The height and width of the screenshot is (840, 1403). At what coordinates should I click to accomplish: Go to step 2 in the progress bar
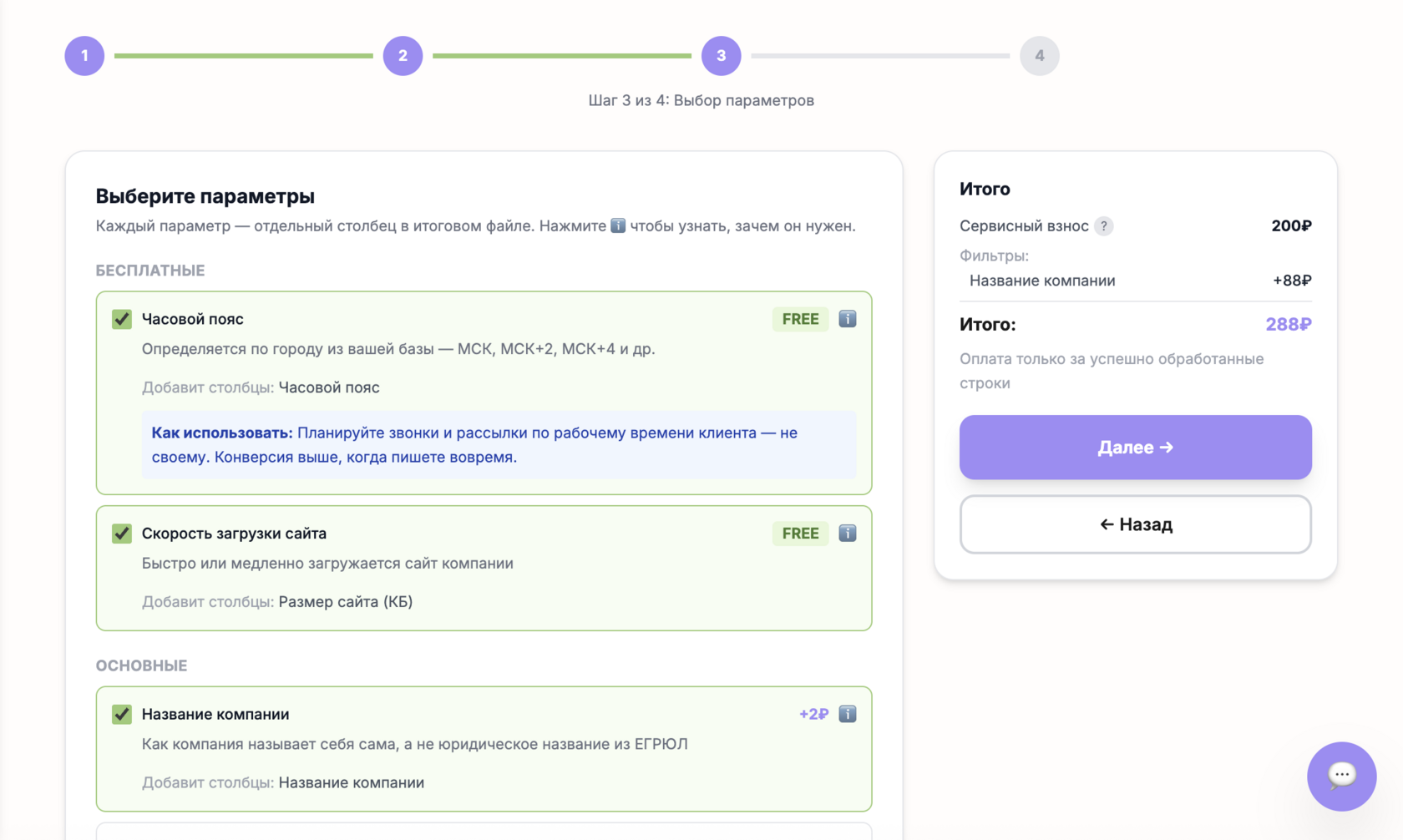403,56
